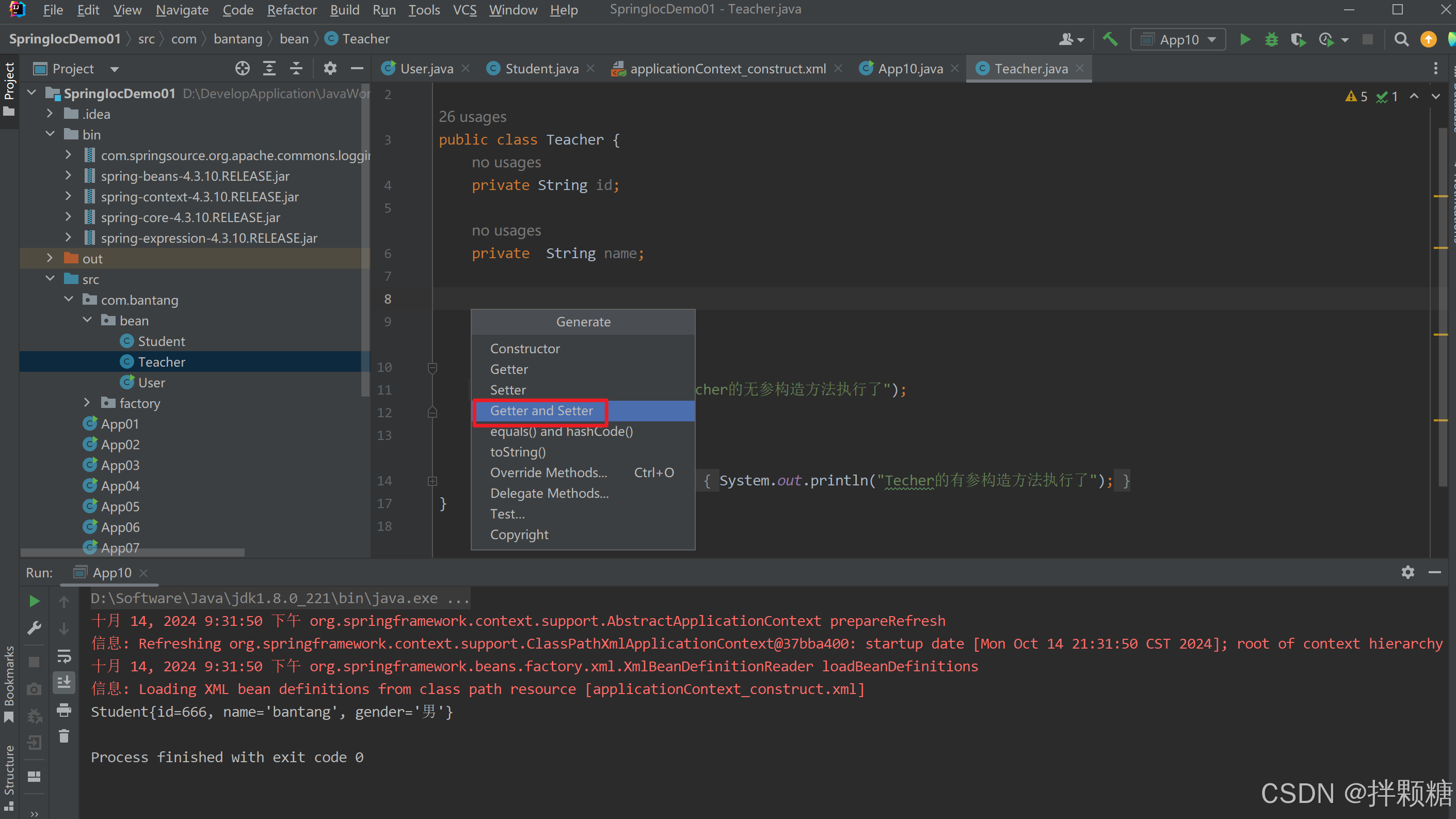Screen dimensions: 1456x819
Task: Click the Debug bug icon
Action: click(1271, 40)
